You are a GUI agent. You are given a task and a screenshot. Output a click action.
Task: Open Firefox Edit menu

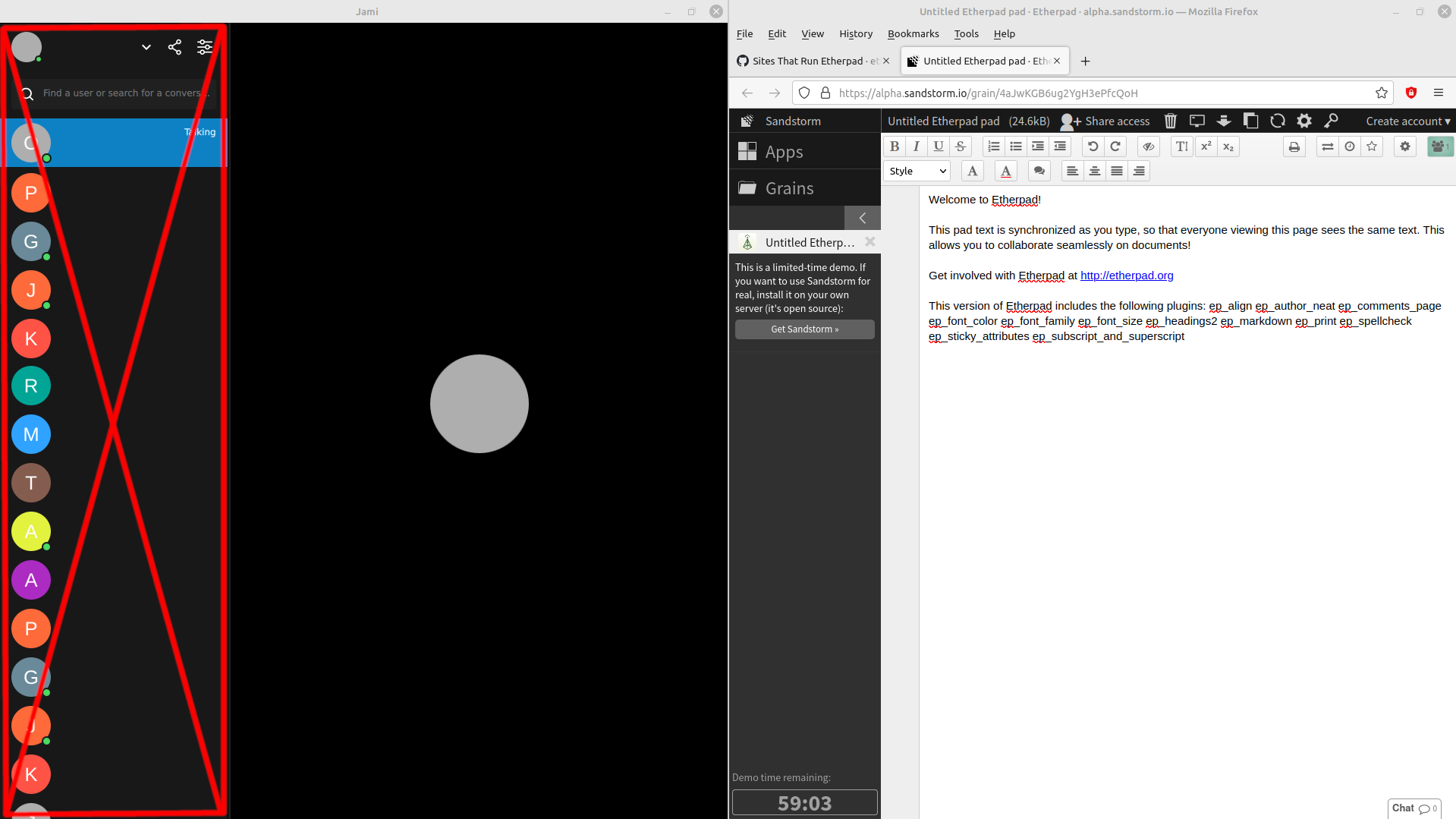(777, 34)
